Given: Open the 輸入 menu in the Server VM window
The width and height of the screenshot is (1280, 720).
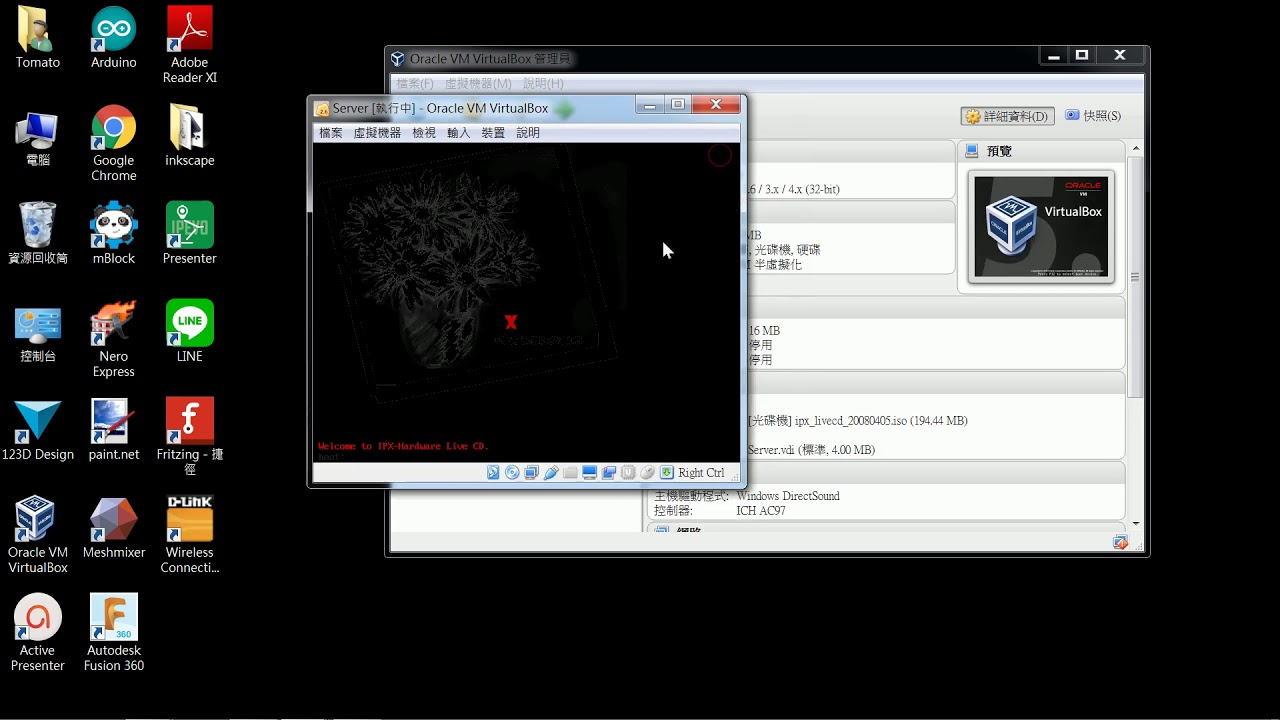Looking at the screenshot, I should [x=458, y=132].
